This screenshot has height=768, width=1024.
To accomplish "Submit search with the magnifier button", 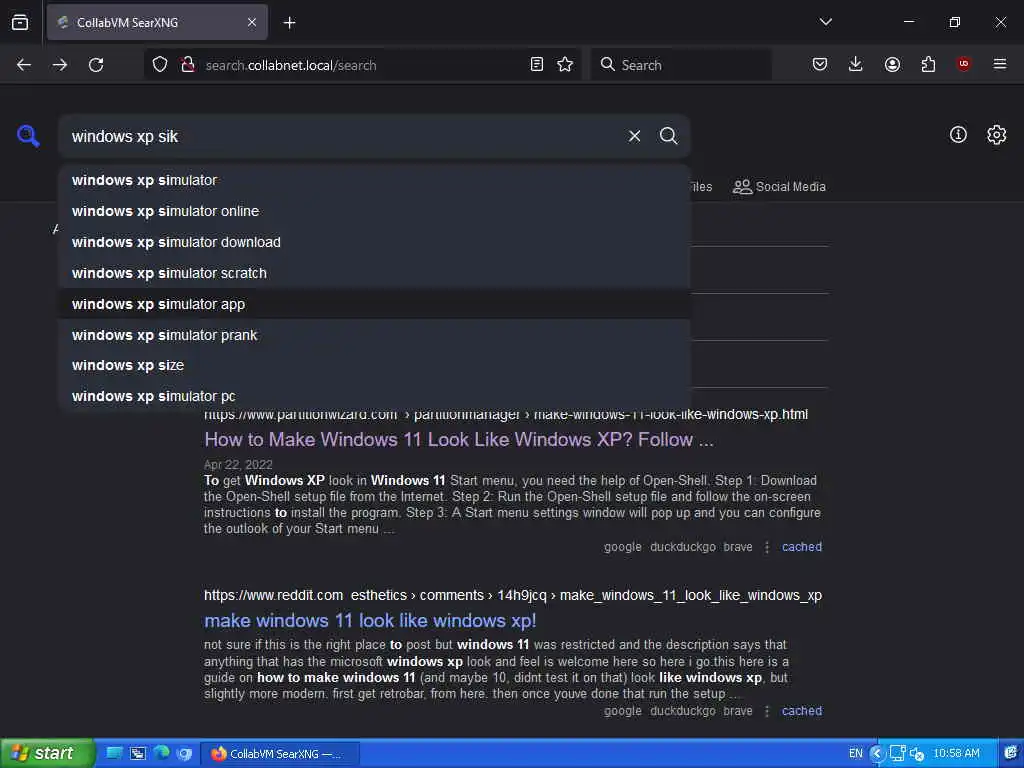I will coord(668,136).
